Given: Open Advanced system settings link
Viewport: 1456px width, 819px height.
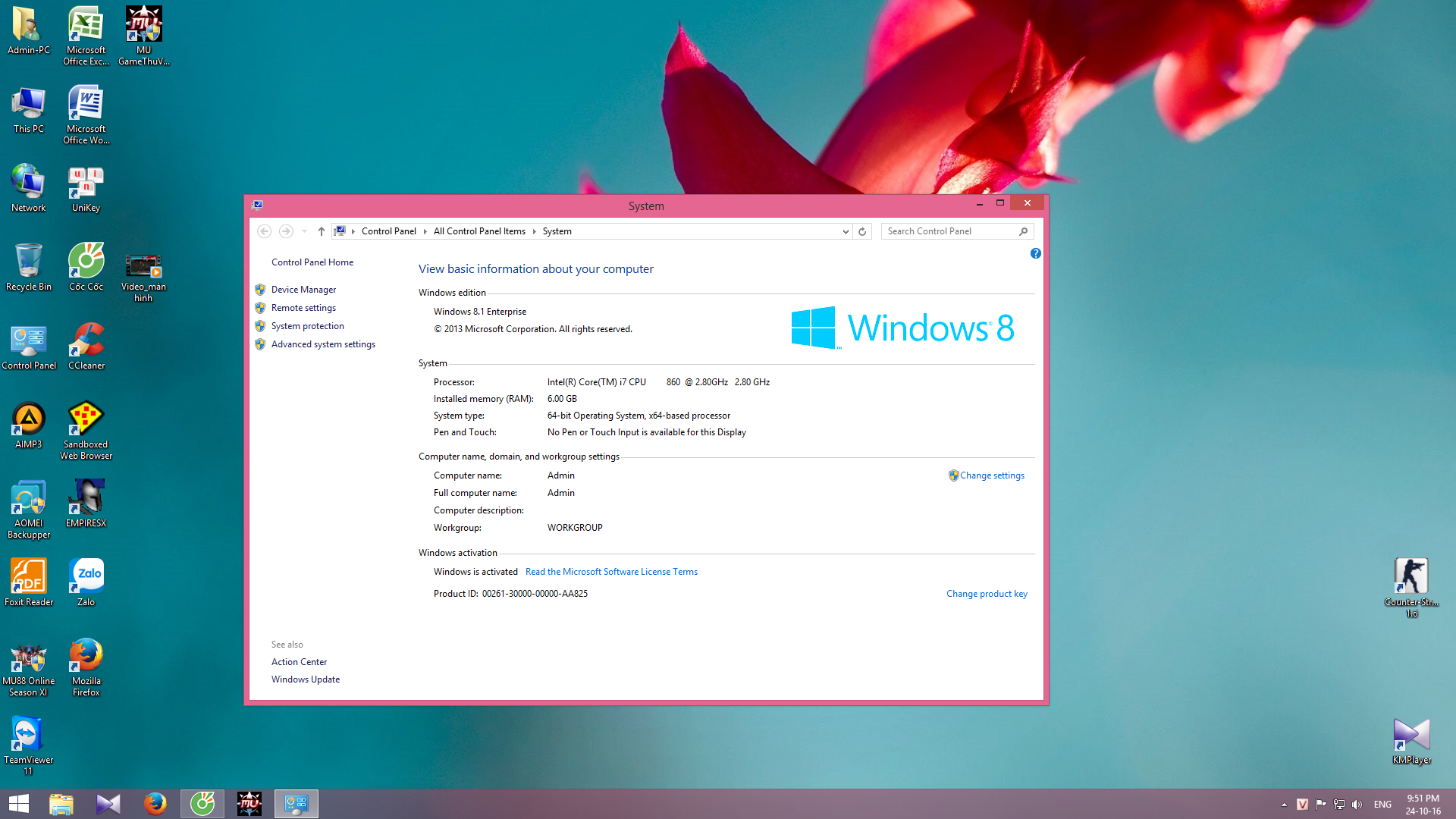Looking at the screenshot, I should click(323, 344).
